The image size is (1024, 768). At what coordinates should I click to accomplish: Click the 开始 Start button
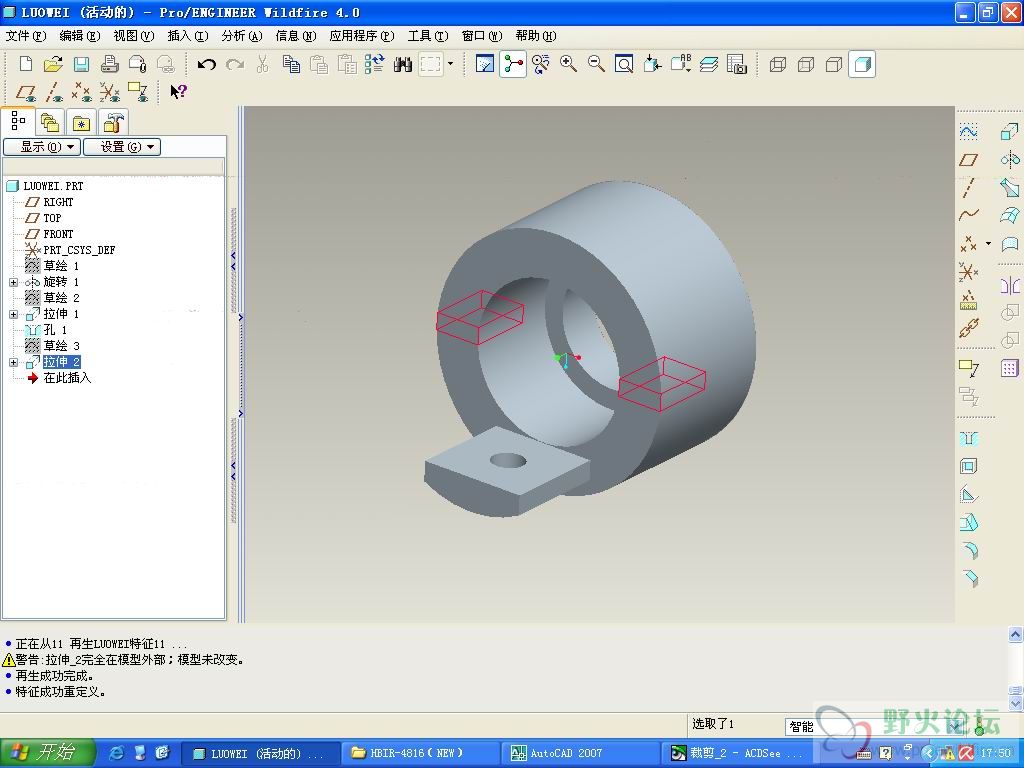(x=47, y=753)
